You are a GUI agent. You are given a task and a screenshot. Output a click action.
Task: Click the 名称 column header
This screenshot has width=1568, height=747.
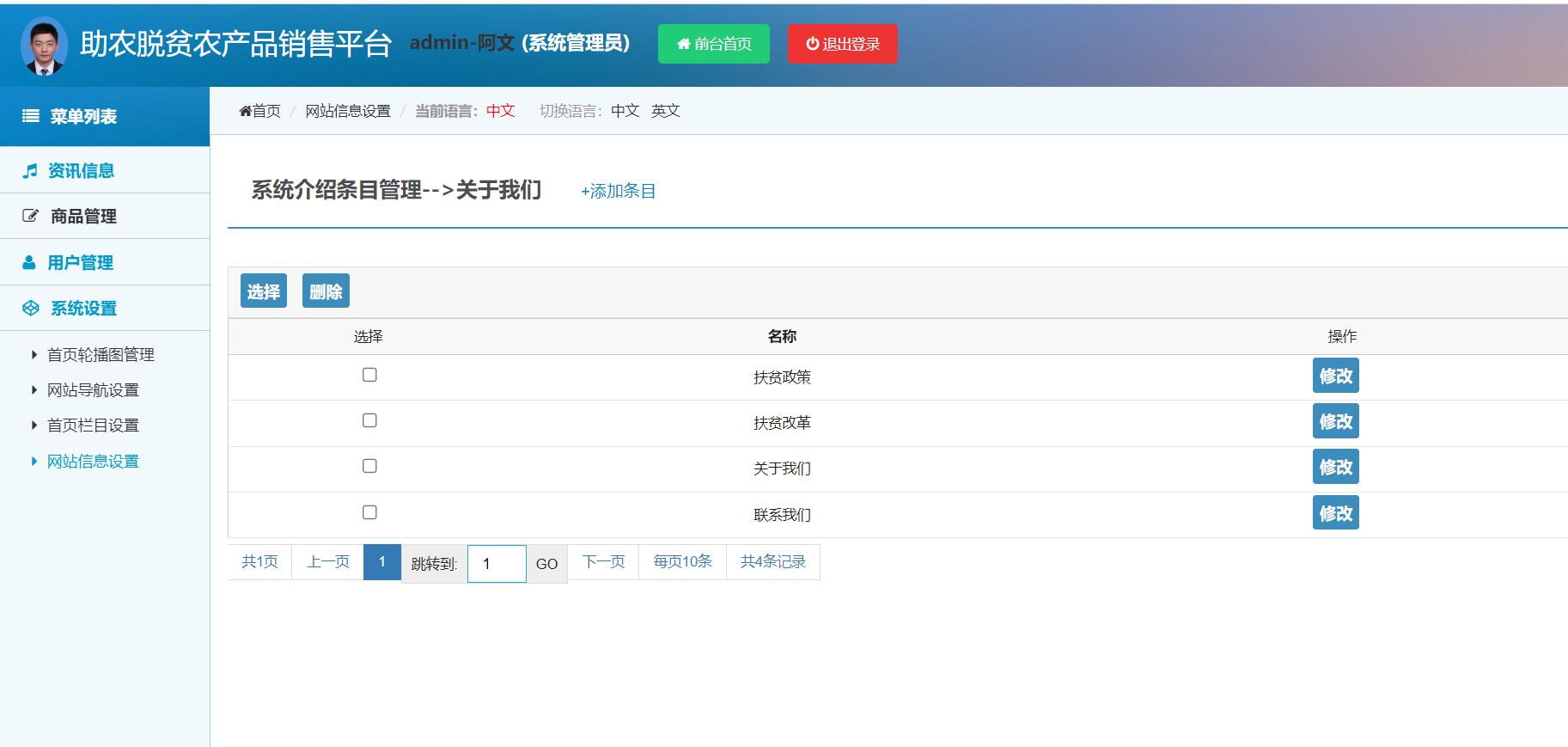[782, 337]
